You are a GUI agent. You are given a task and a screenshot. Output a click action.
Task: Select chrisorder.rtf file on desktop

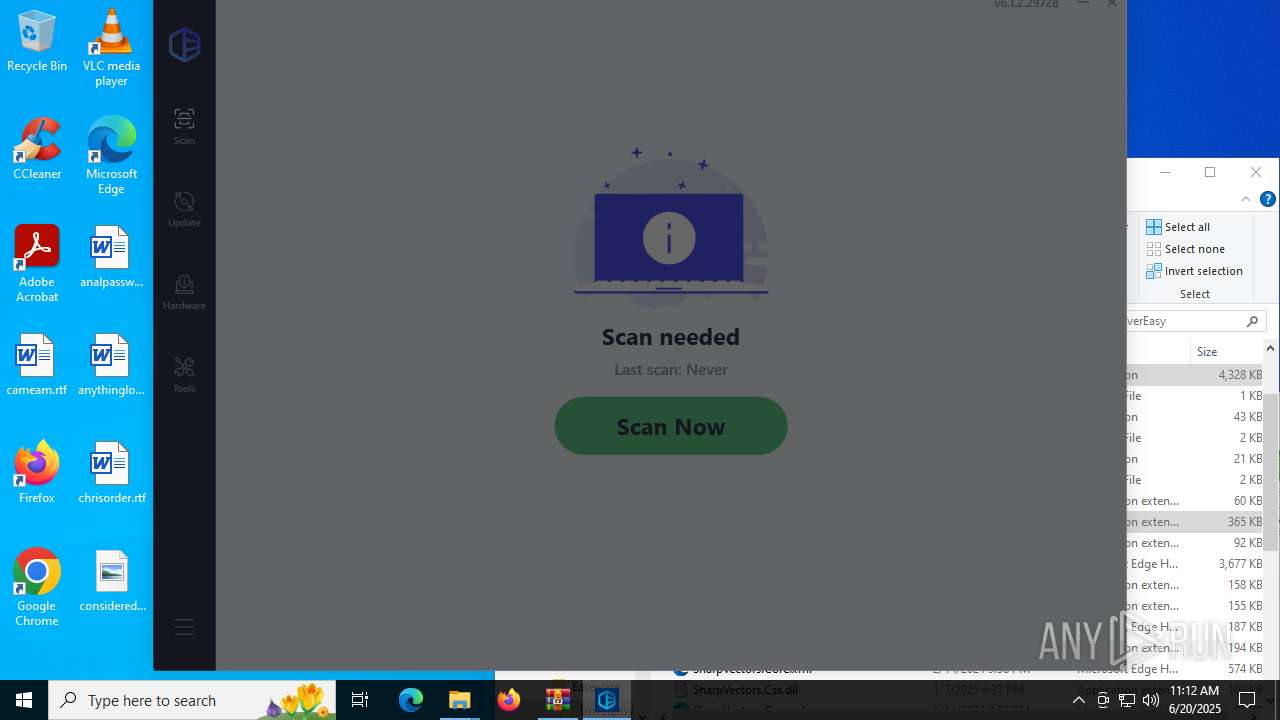(111, 473)
